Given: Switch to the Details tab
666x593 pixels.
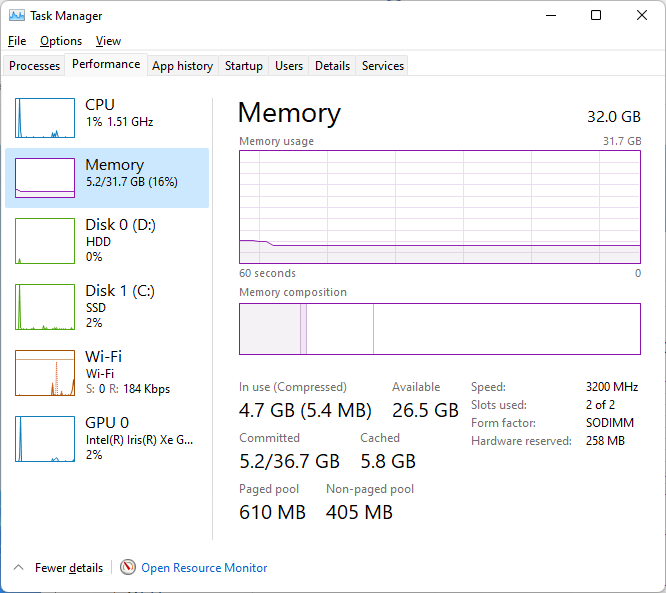Looking at the screenshot, I should tap(332, 66).
